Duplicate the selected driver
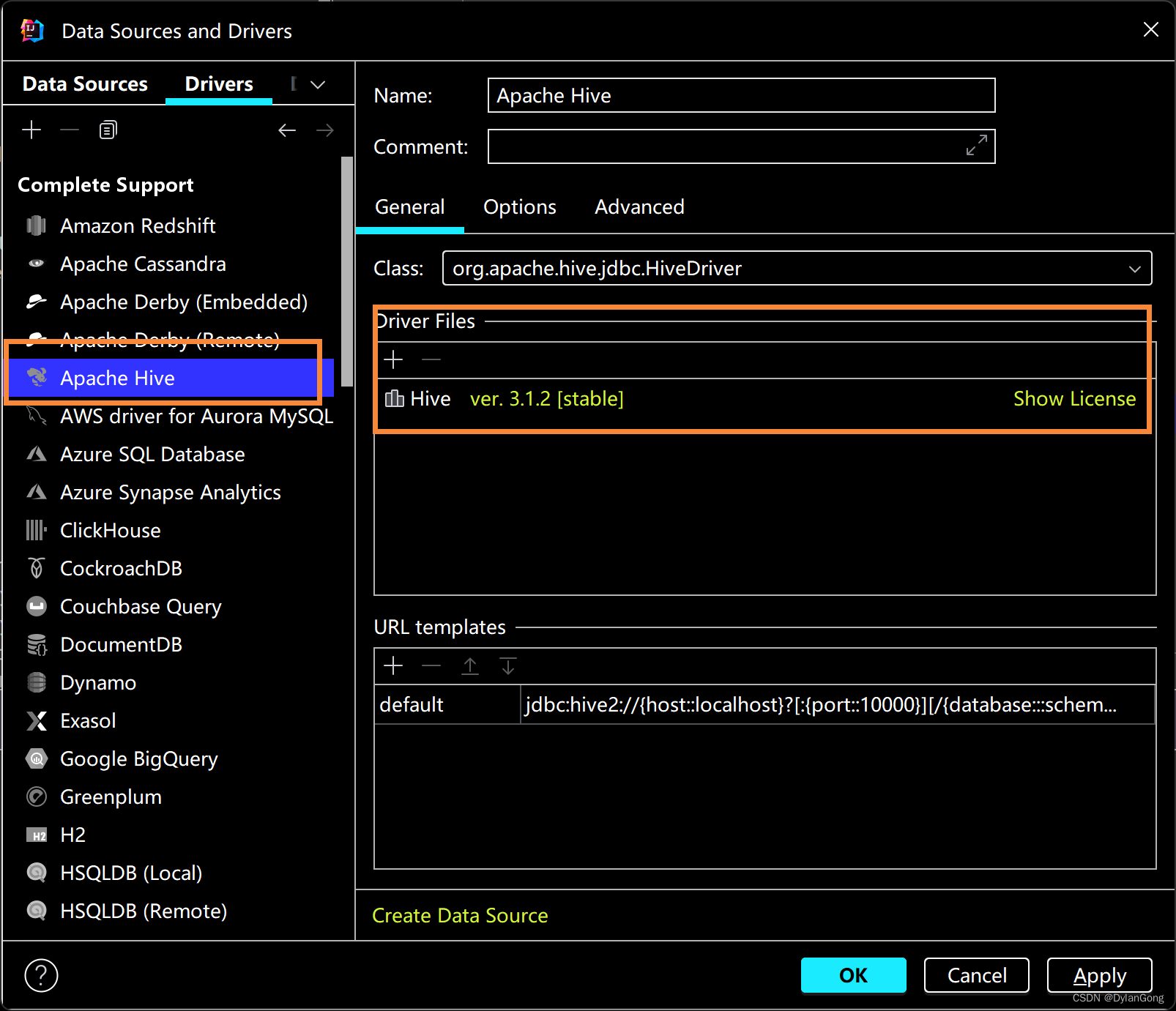This screenshot has height=1011, width=1176. point(108,130)
